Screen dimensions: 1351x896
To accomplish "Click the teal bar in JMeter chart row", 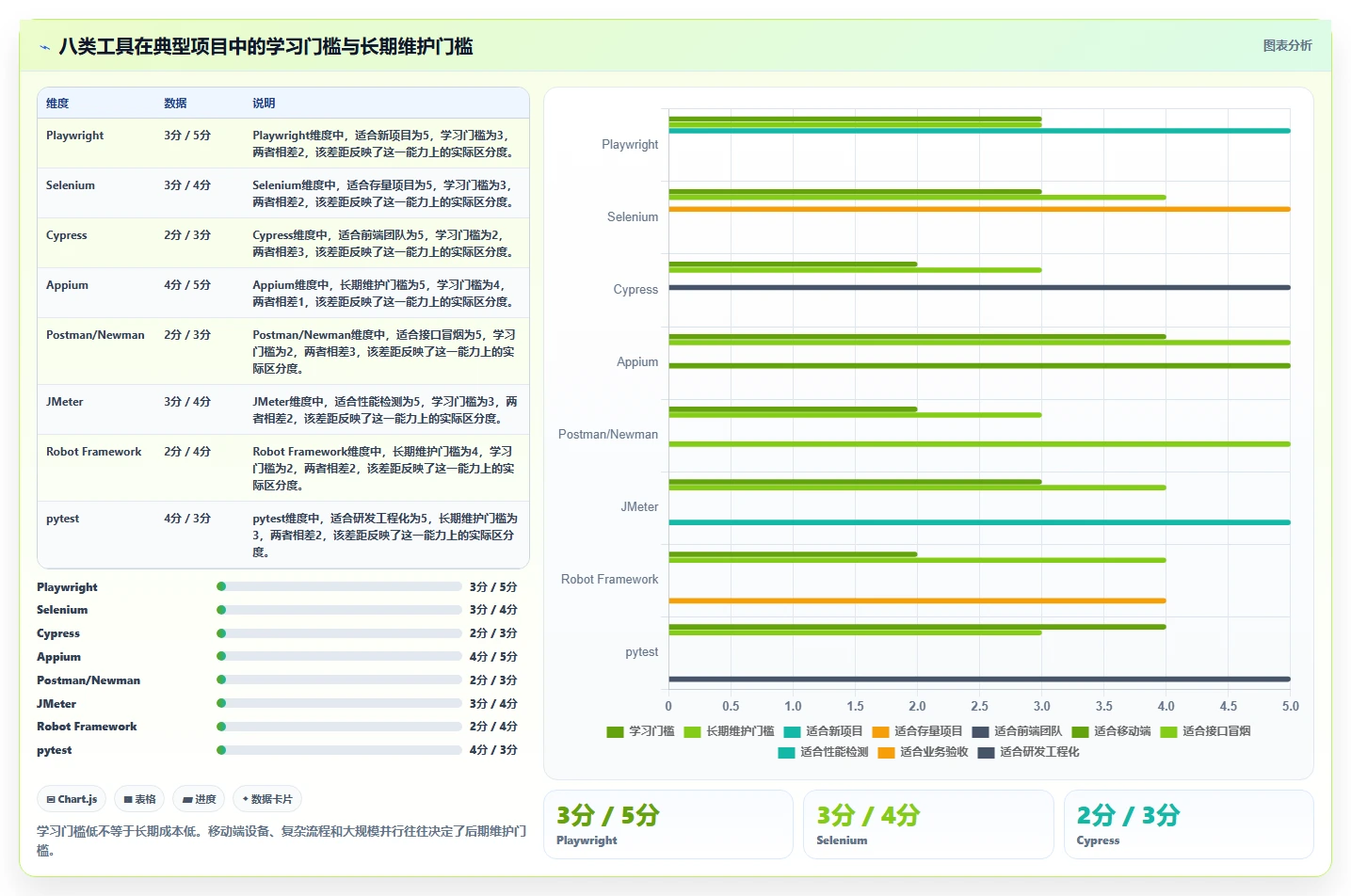I will pyautogui.click(x=979, y=522).
